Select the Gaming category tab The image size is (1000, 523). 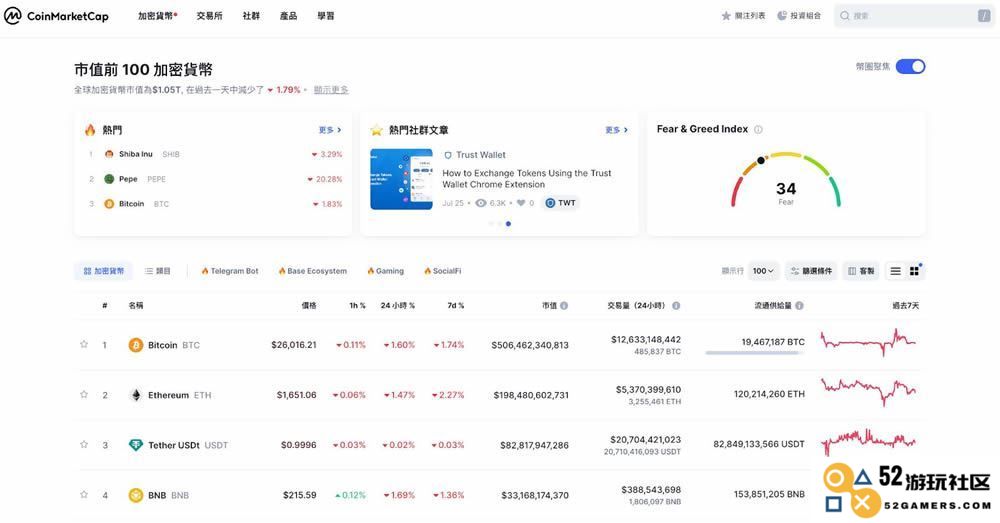386,271
